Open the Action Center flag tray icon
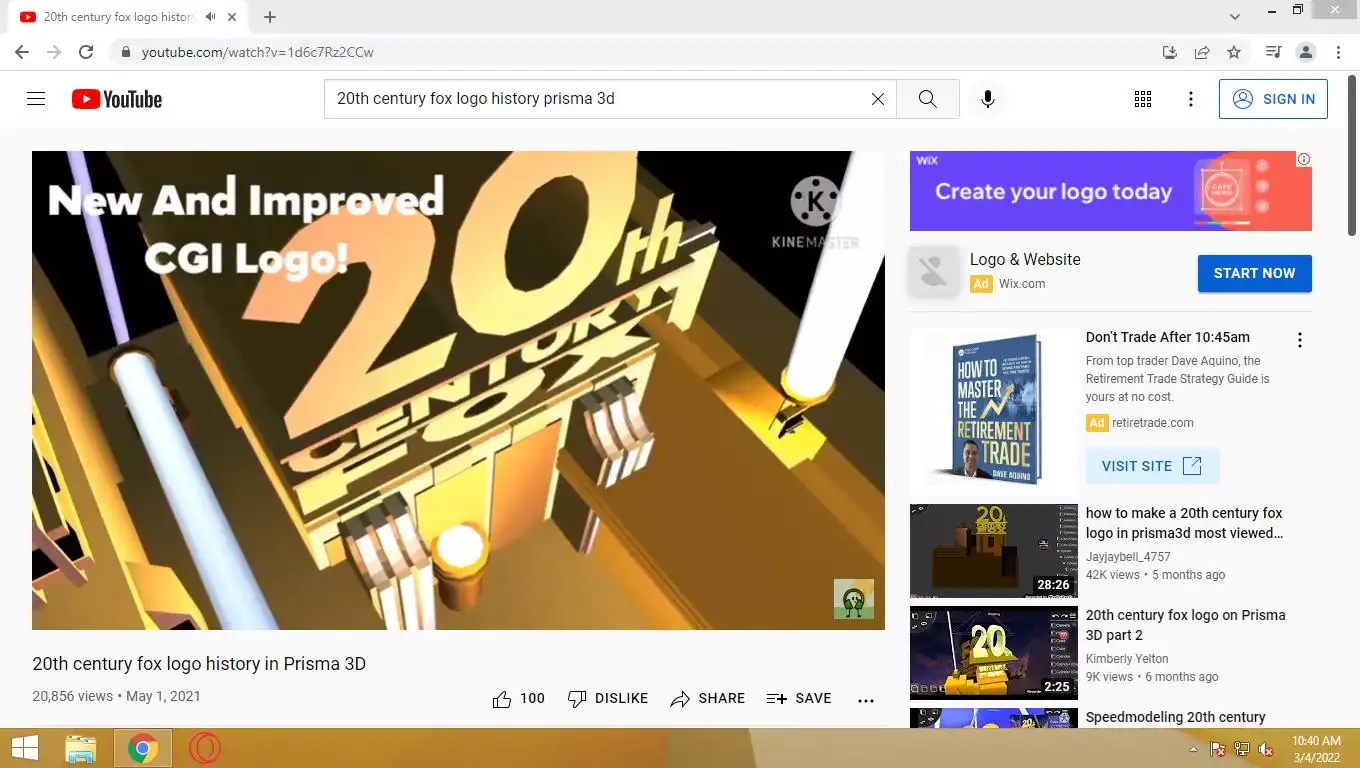The height and width of the screenshot is (768, 1360). (1218, 749)
